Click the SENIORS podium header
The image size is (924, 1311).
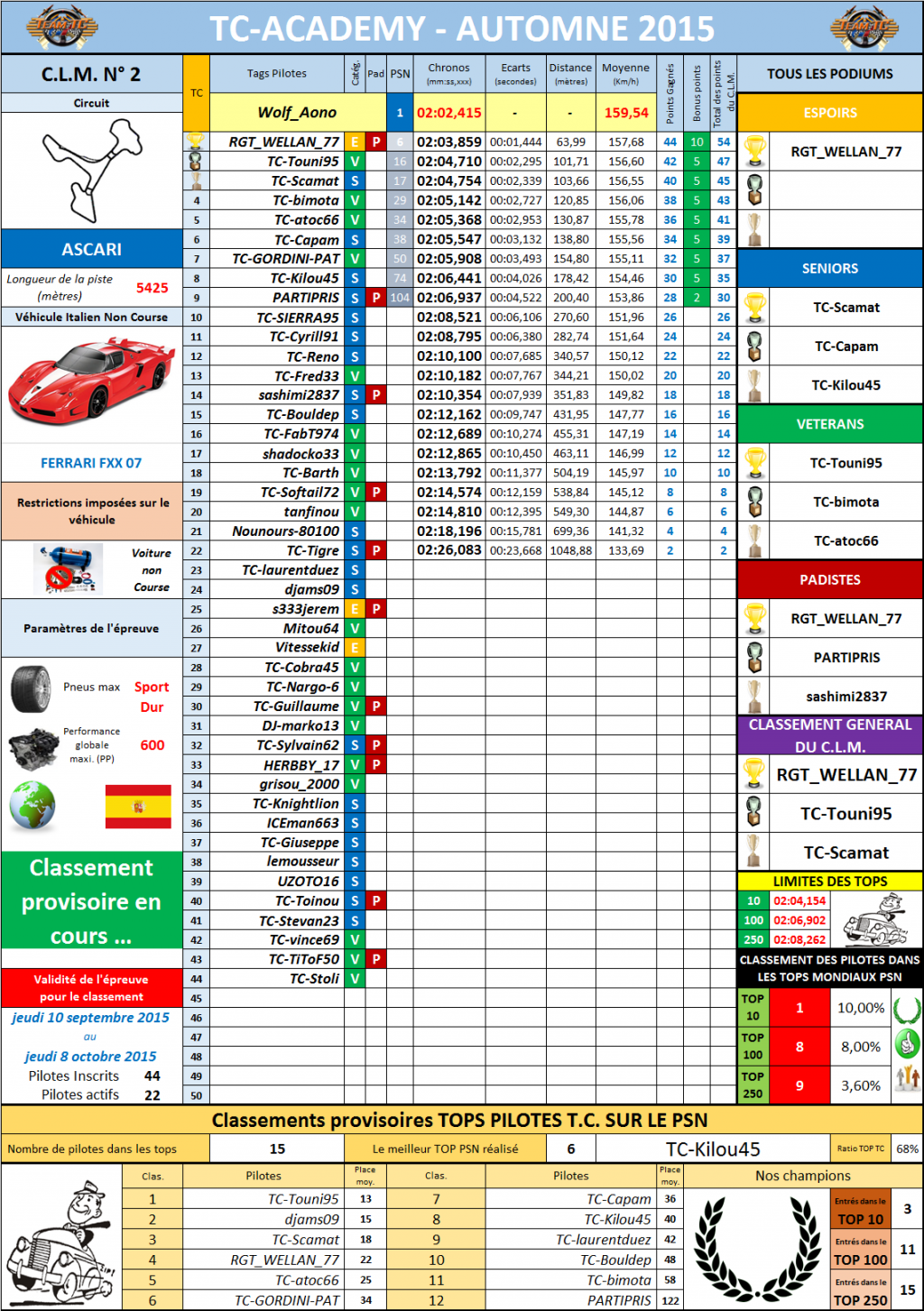coord(830,269)
